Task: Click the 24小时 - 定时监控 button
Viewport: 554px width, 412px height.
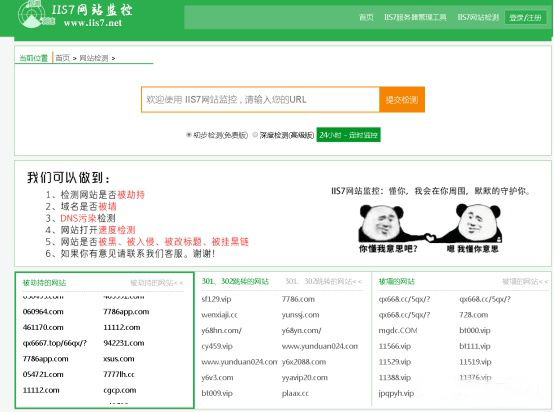Action: pyautogui.click(x=348, y=135)
